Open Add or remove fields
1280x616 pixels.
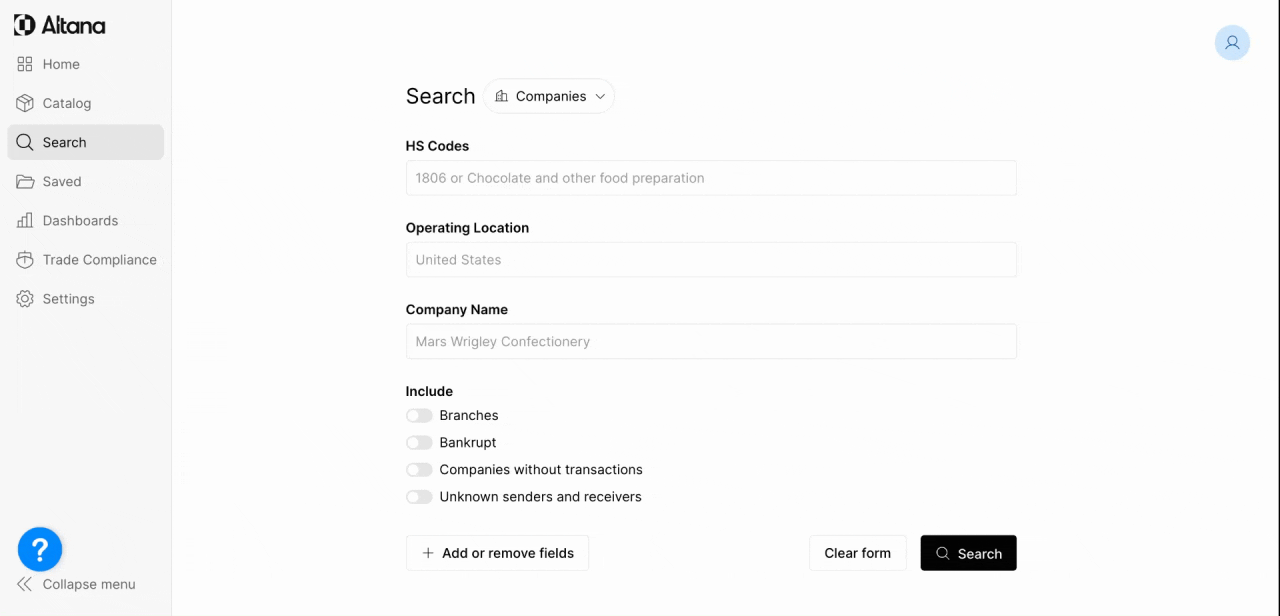point(497,553)
